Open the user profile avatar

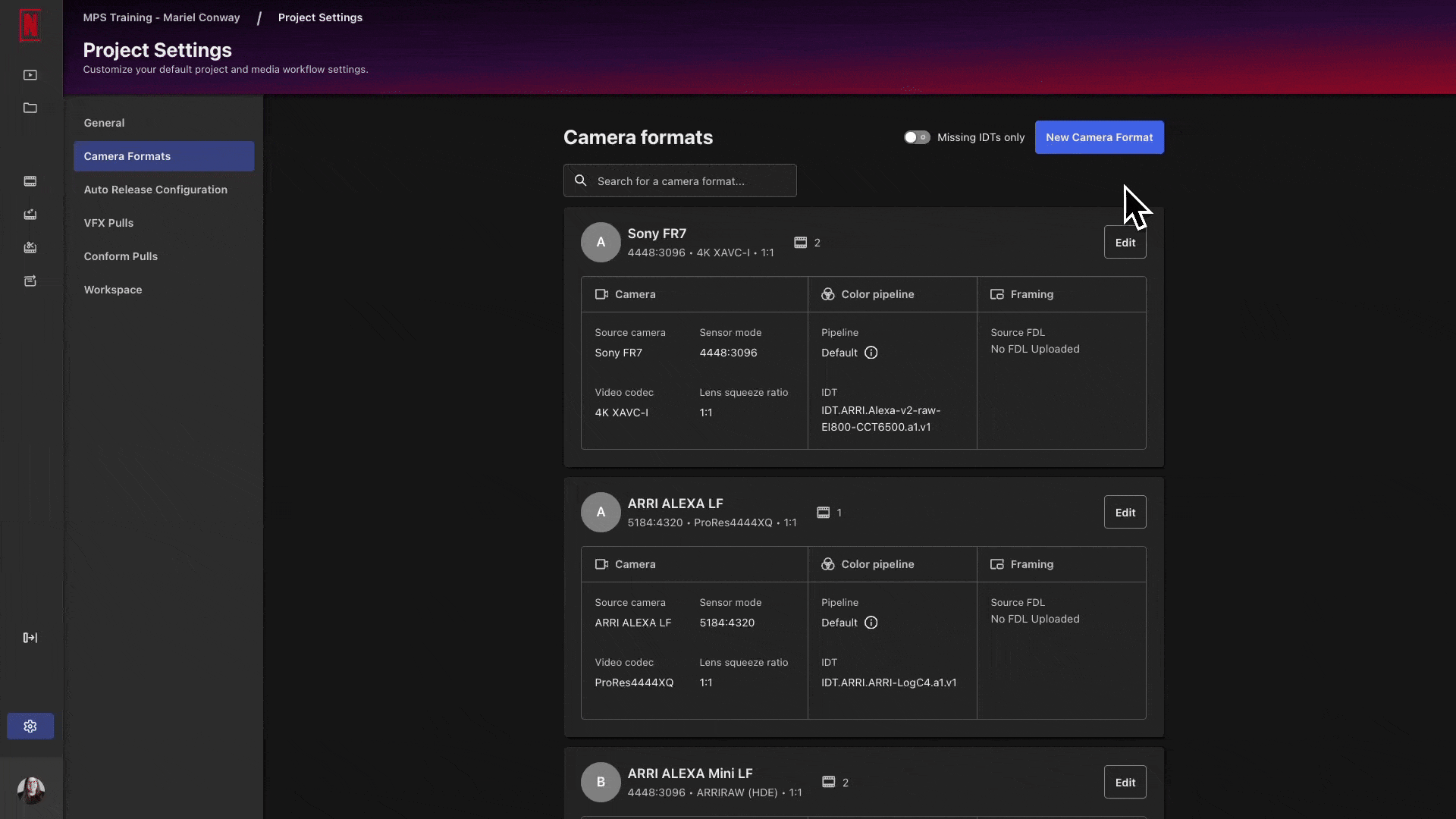coord(31,790)
